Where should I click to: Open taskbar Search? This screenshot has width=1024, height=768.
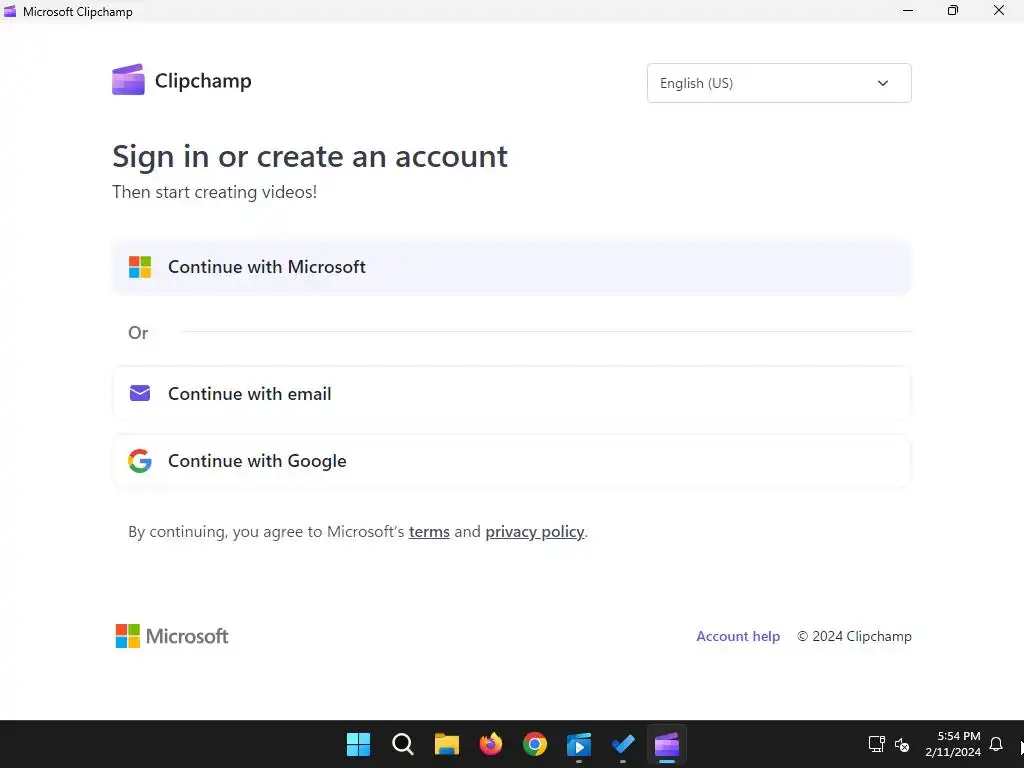click(402, 744)
